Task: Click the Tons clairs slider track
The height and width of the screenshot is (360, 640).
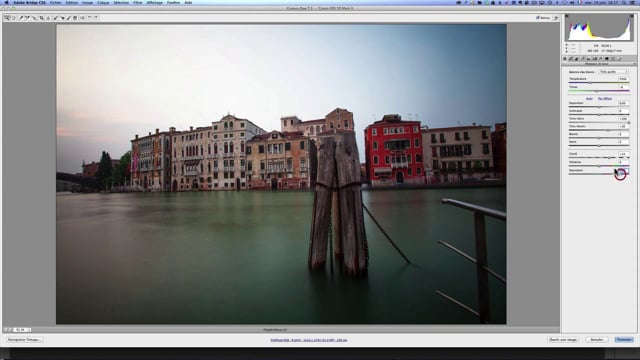Action: click(599, 122)
